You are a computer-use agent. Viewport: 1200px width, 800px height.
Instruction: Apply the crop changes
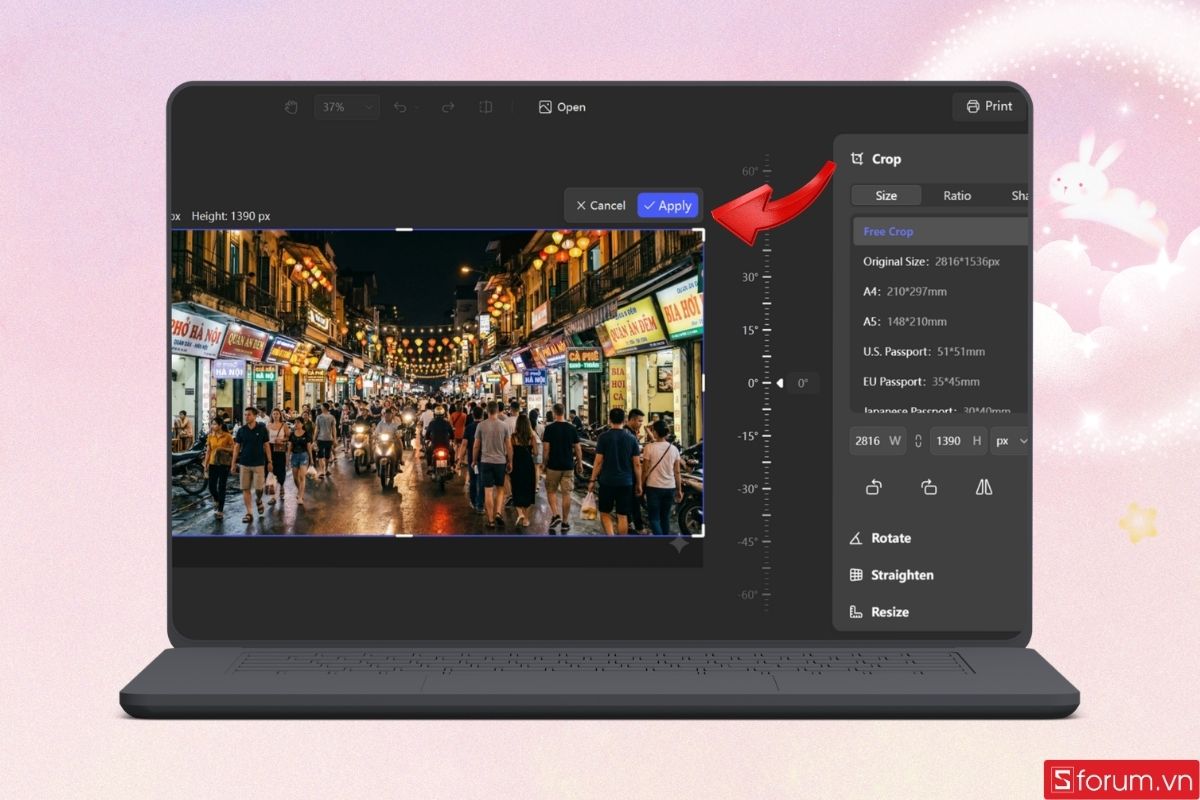(668, 205)
